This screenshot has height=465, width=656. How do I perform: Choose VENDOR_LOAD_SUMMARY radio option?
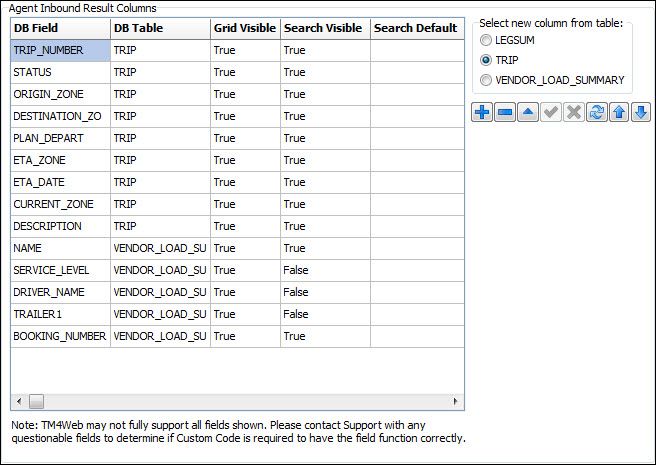pos(487,80)
